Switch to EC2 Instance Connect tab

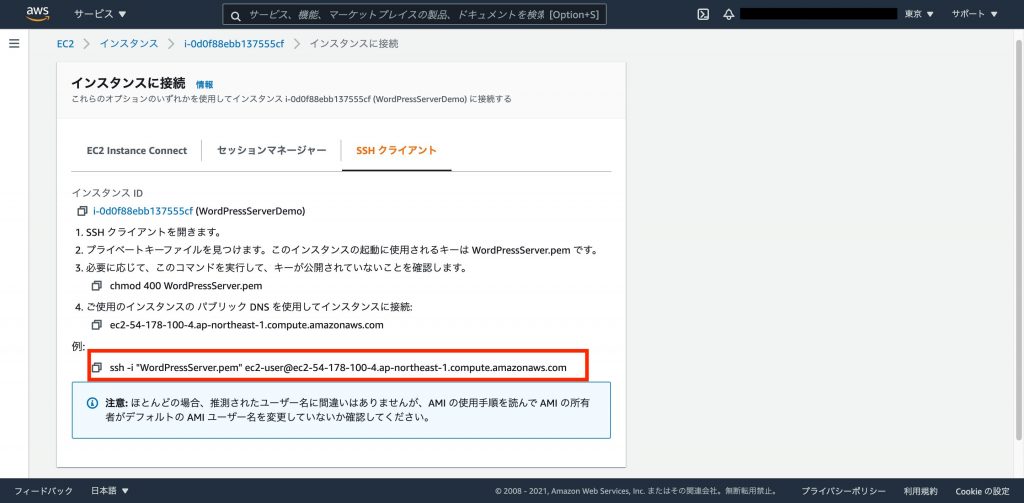(x=136, y=150)
